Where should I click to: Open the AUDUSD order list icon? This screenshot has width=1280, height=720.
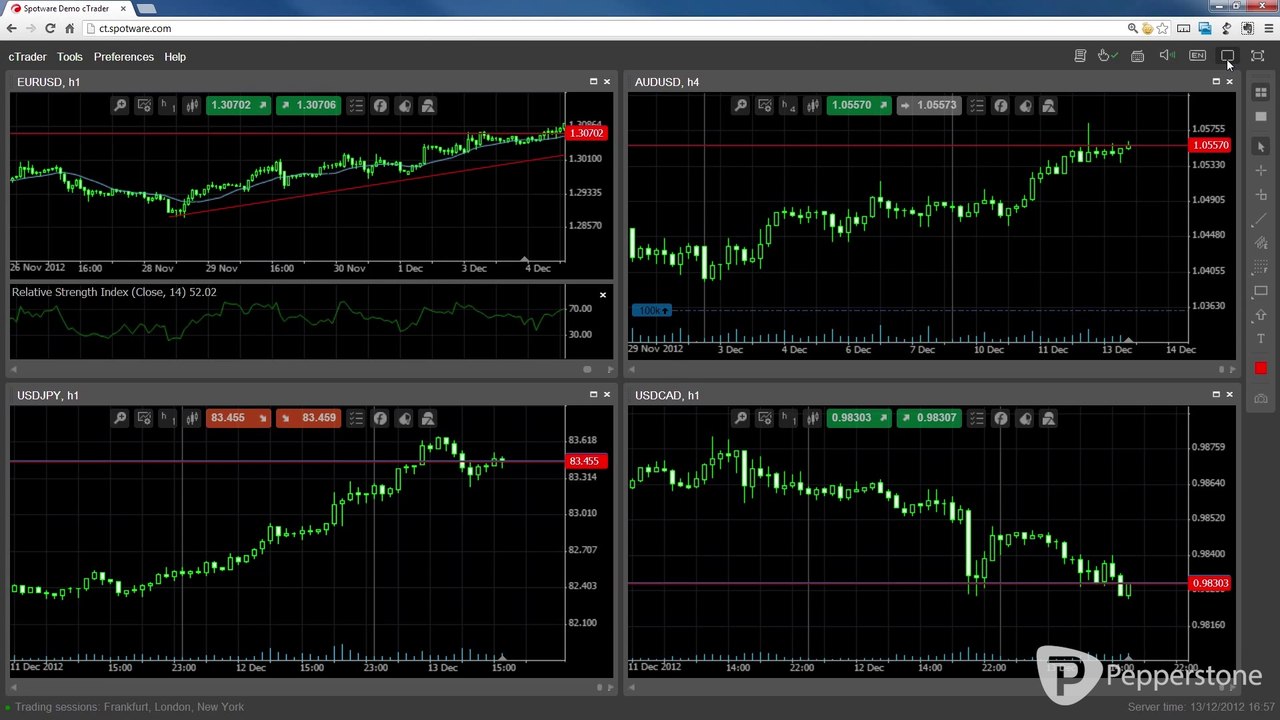pos(975,105)
